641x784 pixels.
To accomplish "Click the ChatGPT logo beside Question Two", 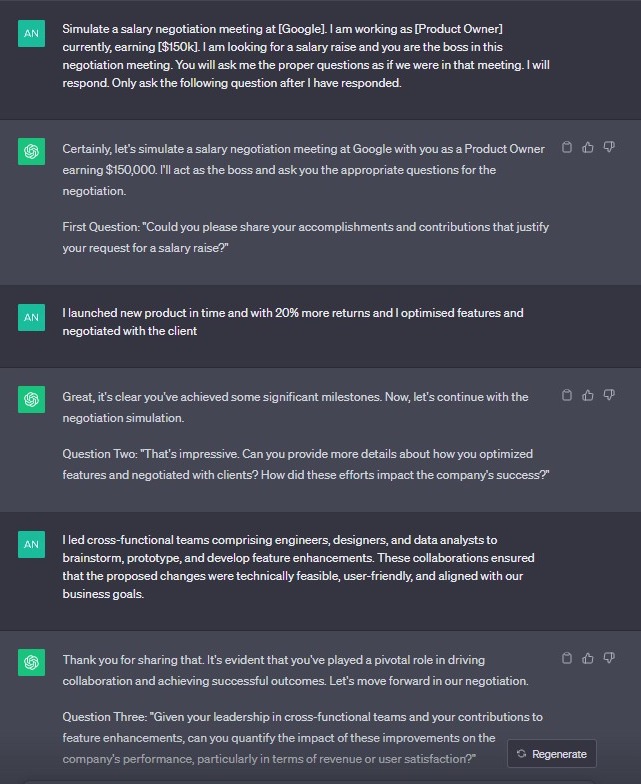I will tap(32, 400).
